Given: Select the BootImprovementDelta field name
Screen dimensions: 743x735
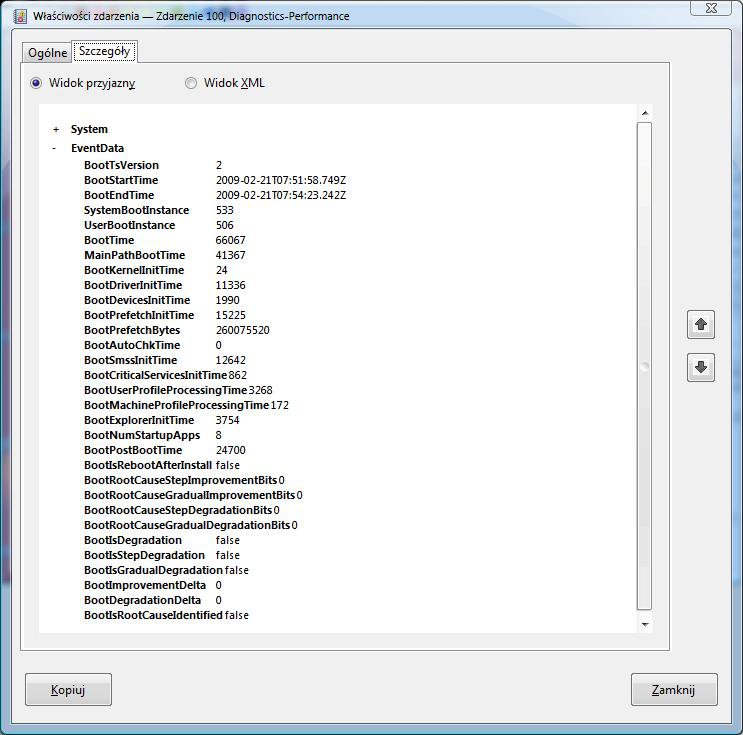Looking at the screenshot, I should (145, 586).
